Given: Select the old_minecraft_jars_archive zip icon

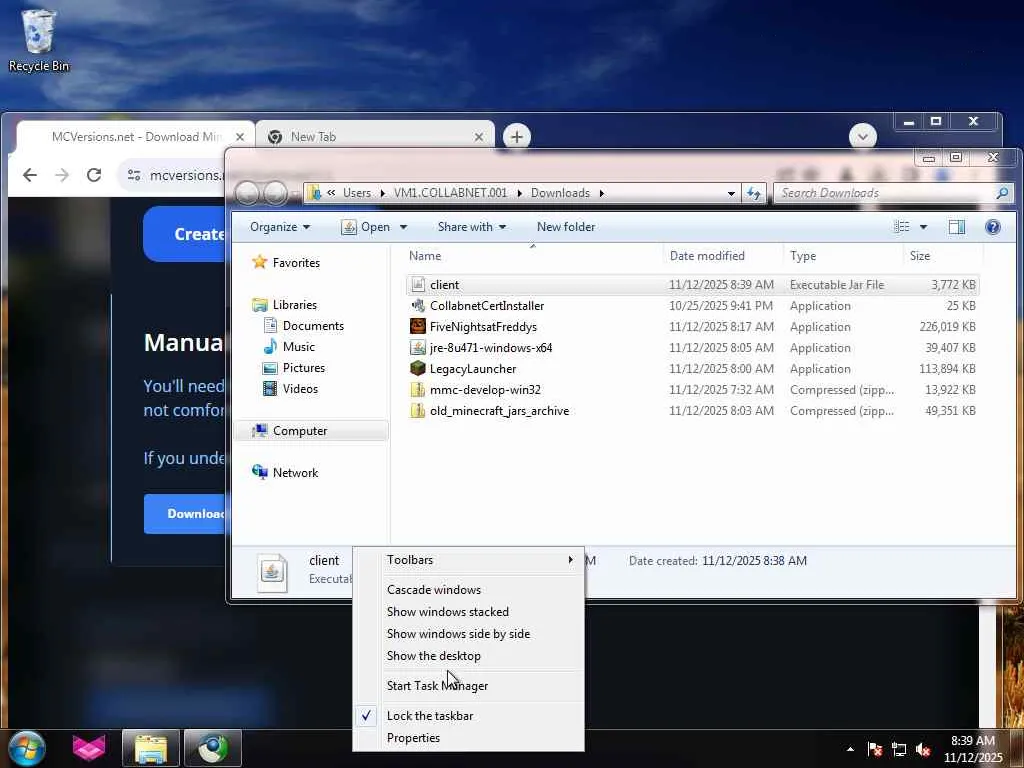Looking at the screenshot, I should pyautogui.click(x=418, y=411).
